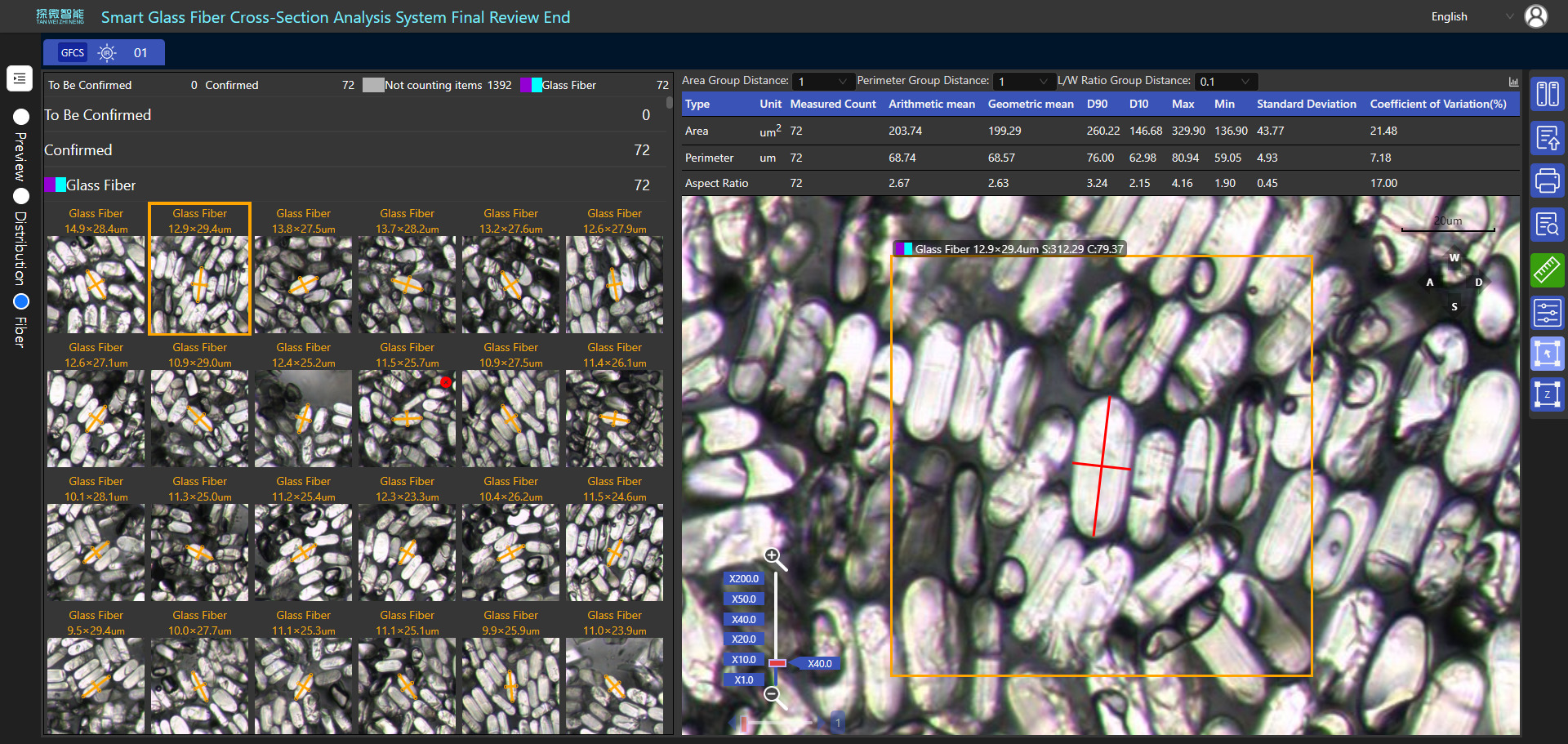This screenshot has width=1568, height=744.
Task: Open the To Be Confirmed list
Action: (98, 115)
